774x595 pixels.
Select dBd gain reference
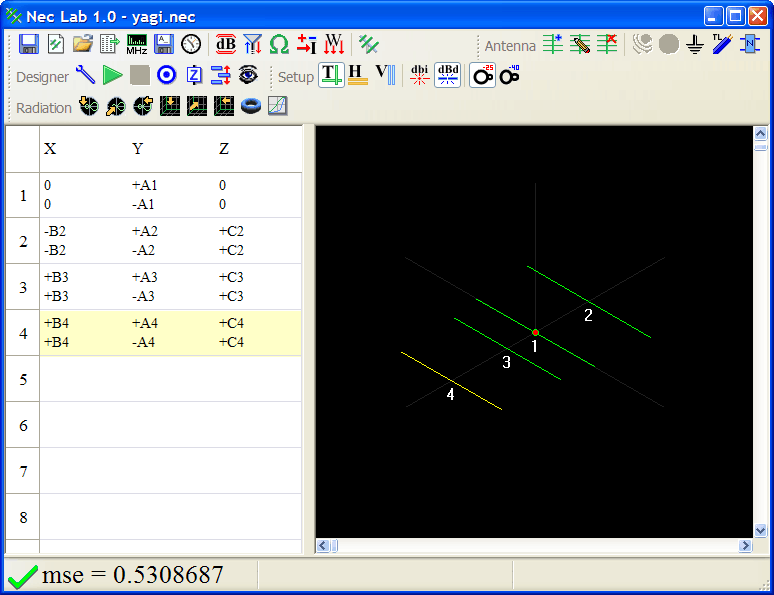448,76
